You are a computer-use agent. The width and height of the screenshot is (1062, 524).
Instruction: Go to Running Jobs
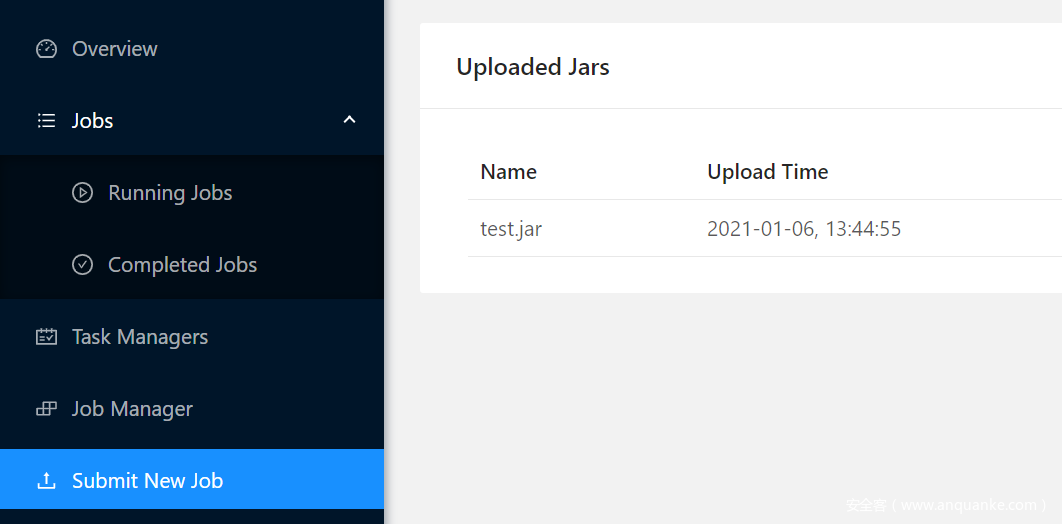pyautogui.click(x=192, y=193)
